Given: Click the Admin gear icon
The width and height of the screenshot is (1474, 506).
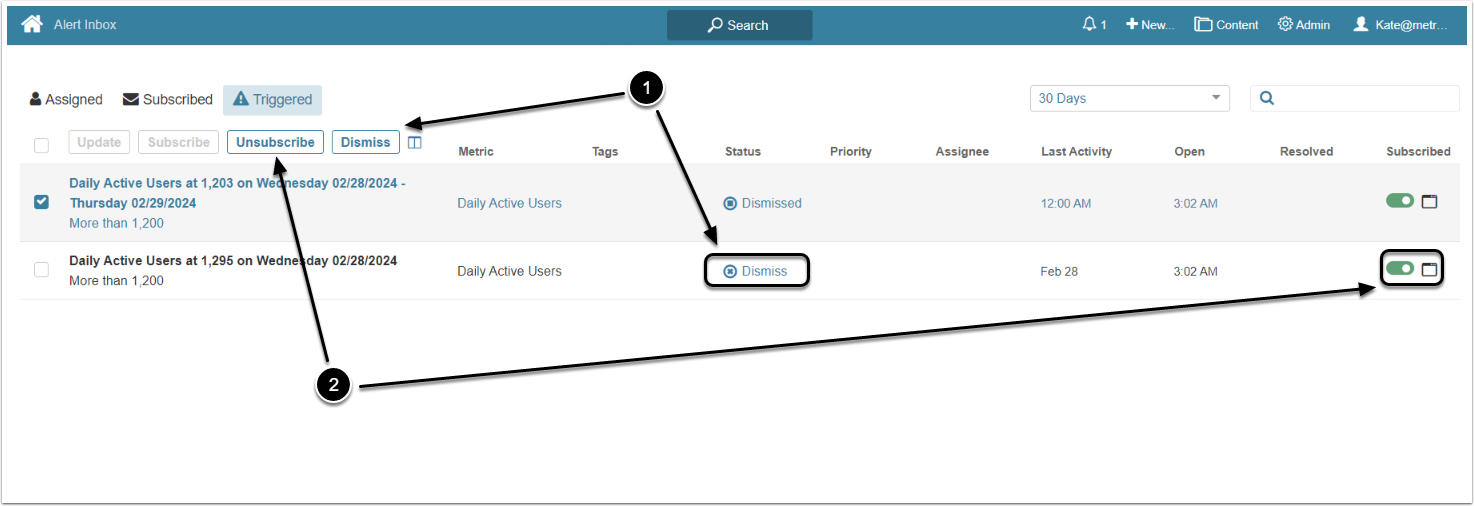Looking at the screenshot, I should [x=1285, y=24].
